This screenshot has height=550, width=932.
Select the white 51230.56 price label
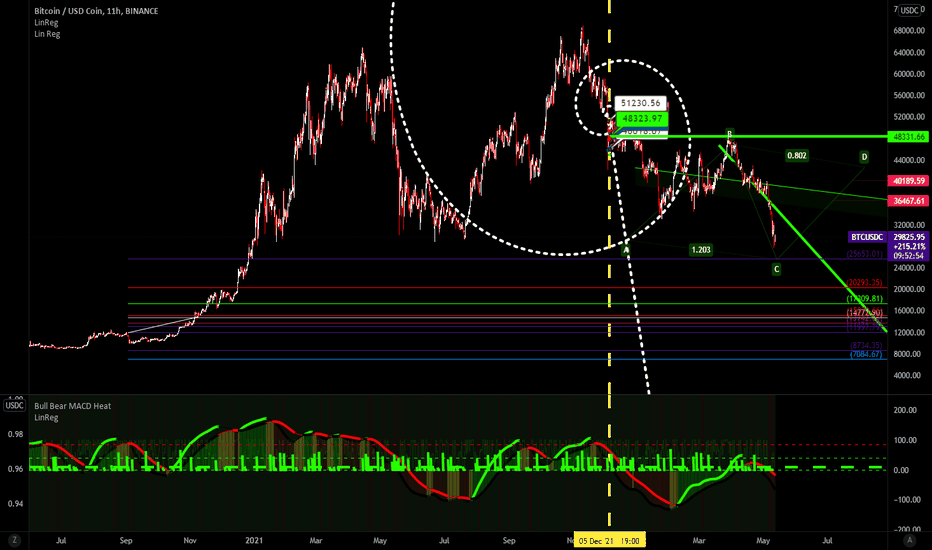[641, 103]
